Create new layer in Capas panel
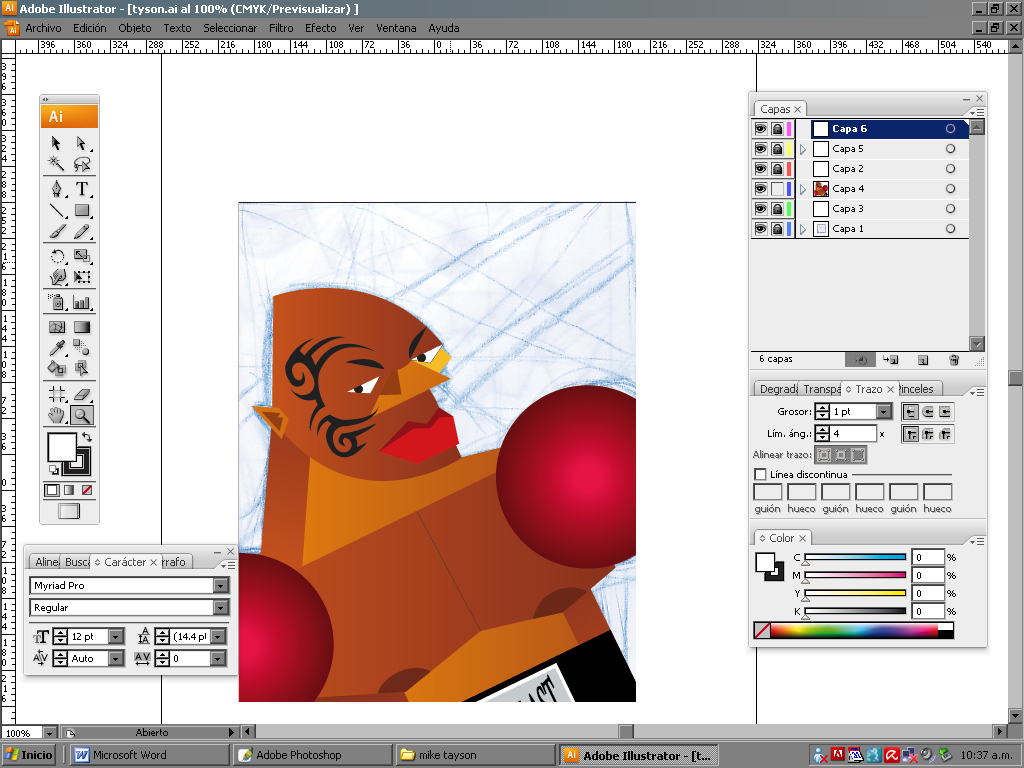 click(923, 360)
